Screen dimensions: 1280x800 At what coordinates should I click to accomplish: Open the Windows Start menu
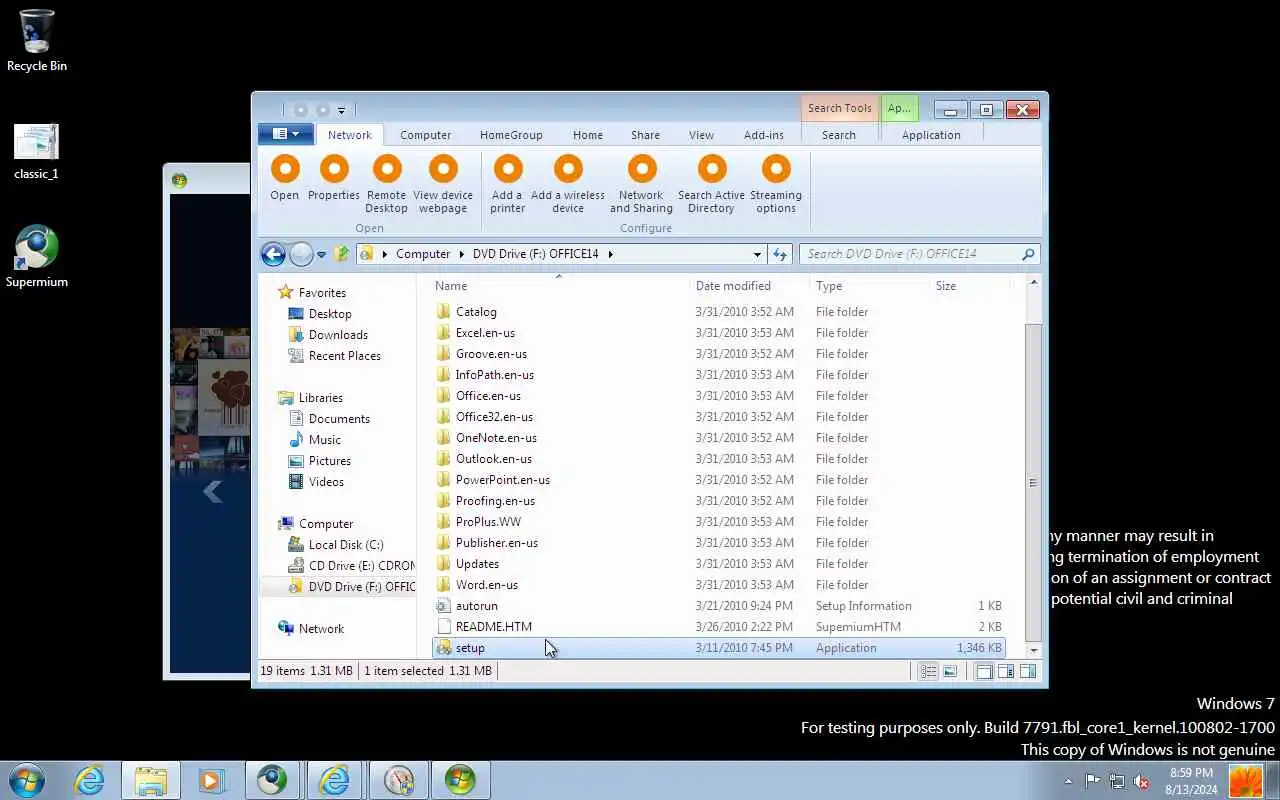click(x=27, y=780)
